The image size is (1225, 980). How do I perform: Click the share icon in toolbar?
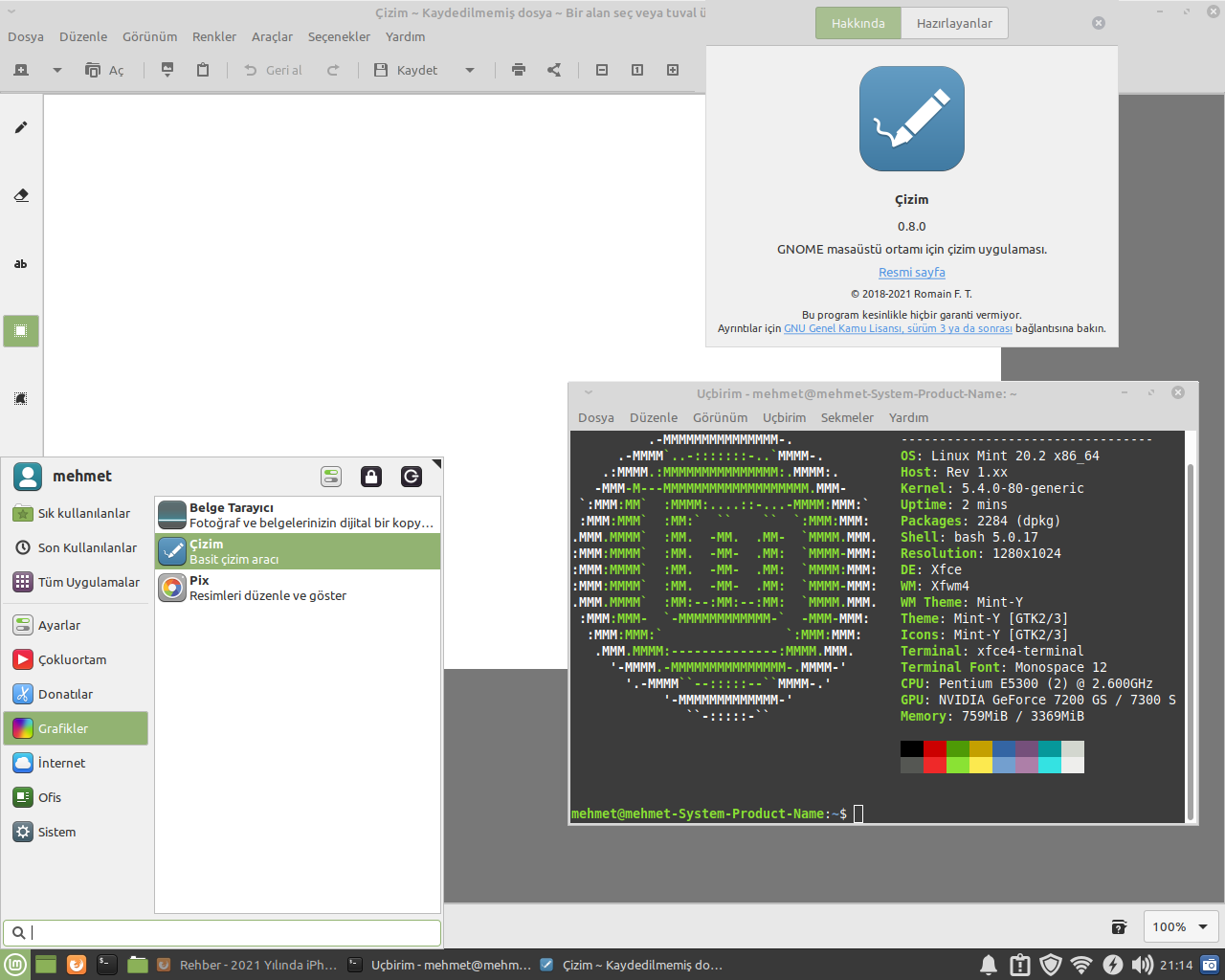(554, 70)
